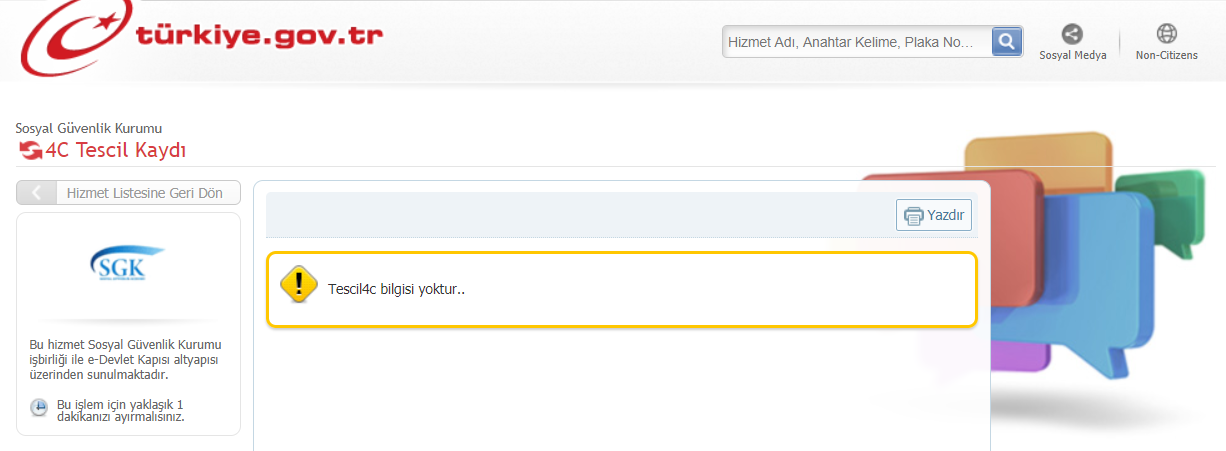The image size is (1226, 451).
Task: Click the Tescil4c bilgisi yoktur message
Action: click(397, 289)
